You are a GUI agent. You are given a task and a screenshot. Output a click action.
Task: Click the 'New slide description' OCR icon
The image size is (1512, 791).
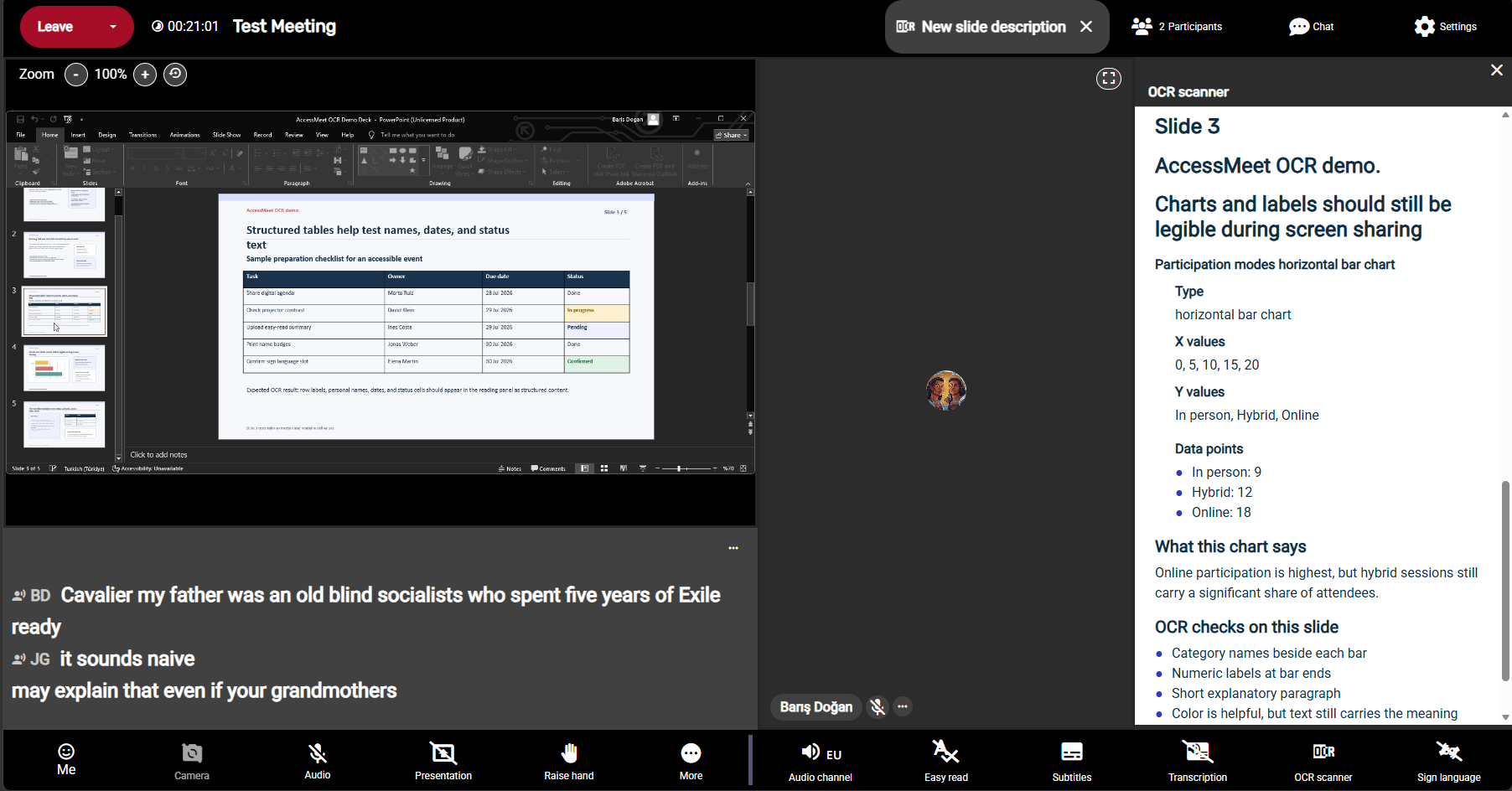pos(905,27)
